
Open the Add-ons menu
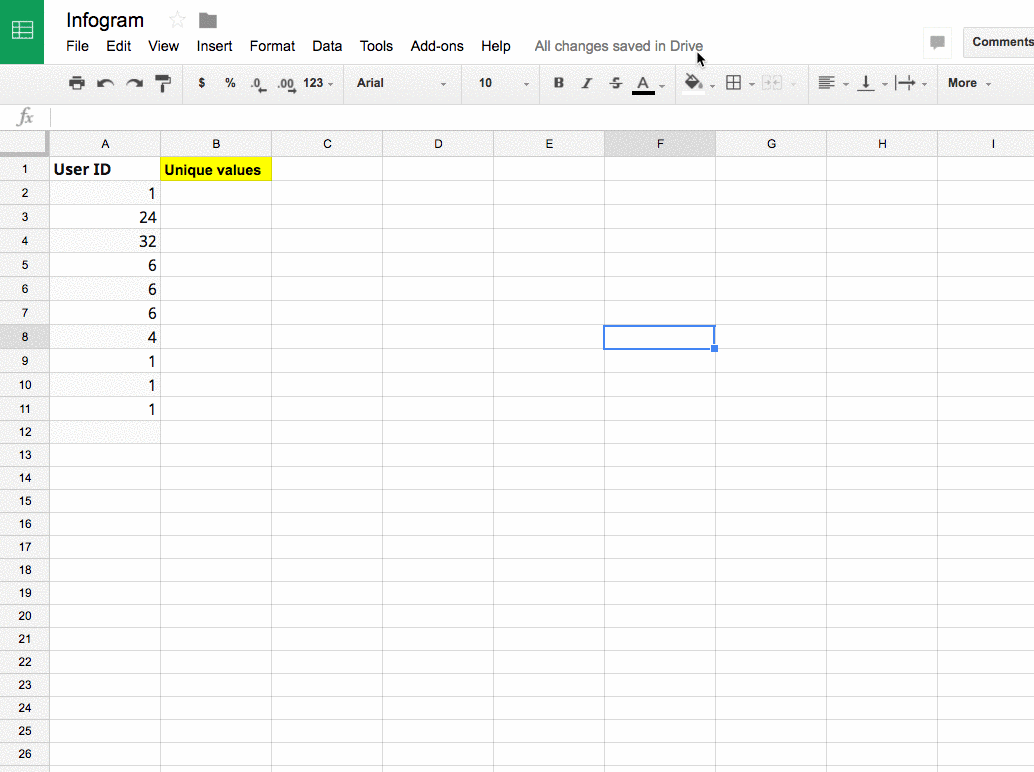tap(437, 46)
